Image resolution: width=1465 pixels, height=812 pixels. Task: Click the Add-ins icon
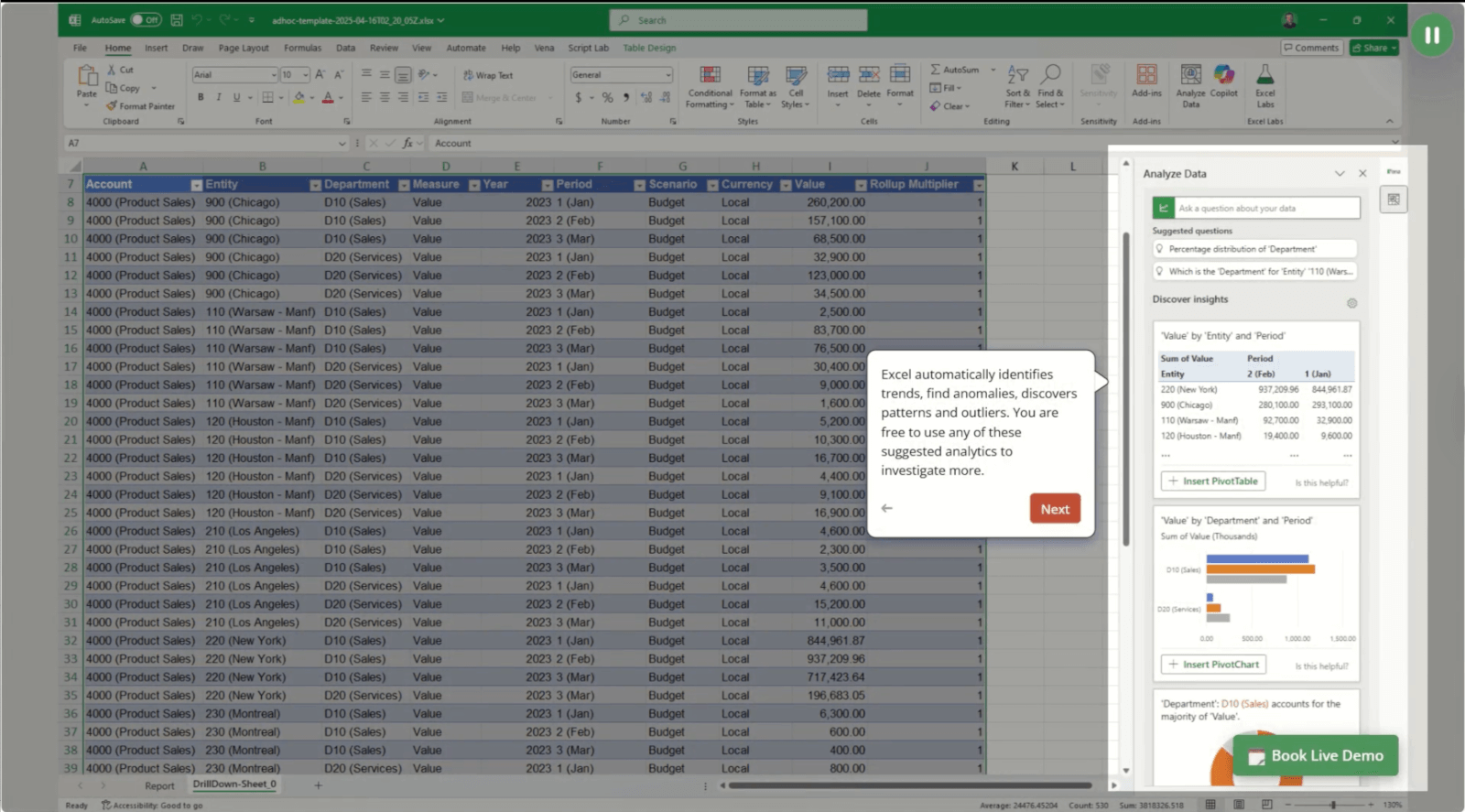click(x=1146, y=75)
